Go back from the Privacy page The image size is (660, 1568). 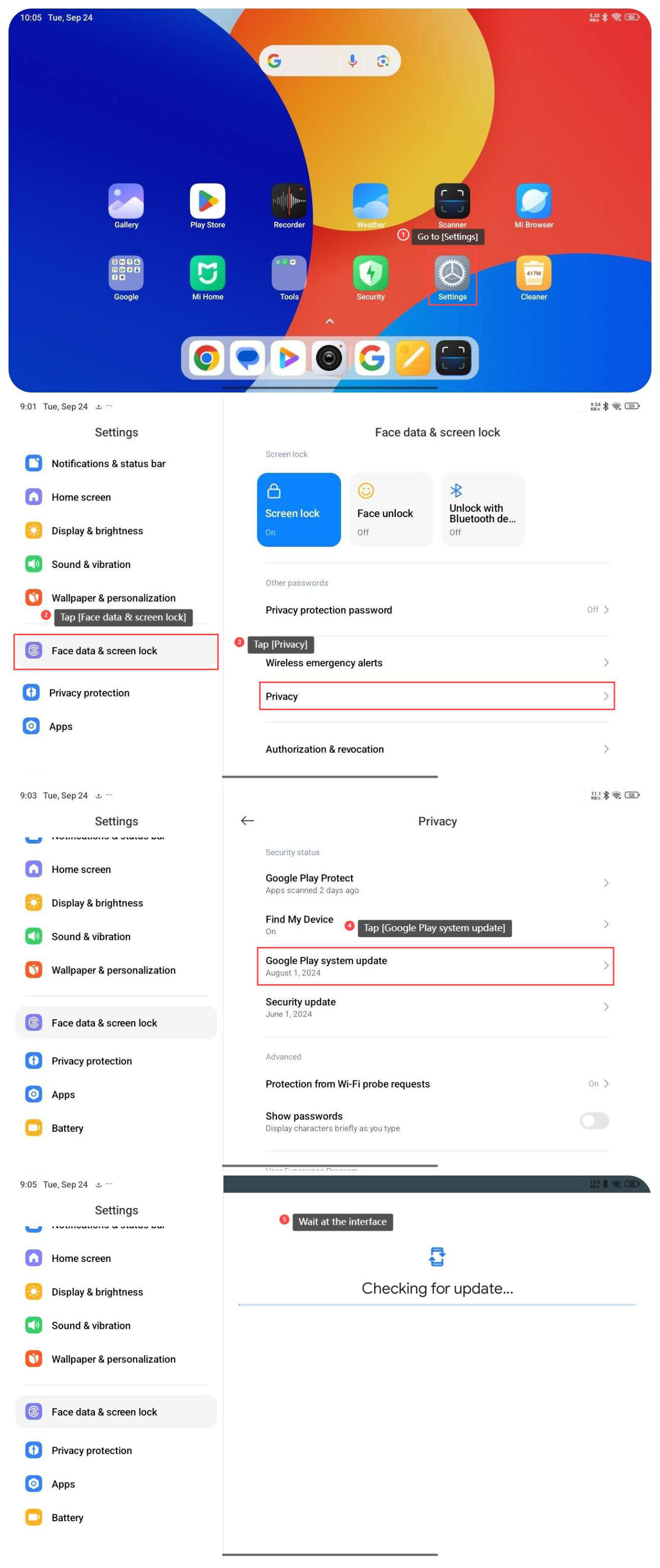(247, 821)
